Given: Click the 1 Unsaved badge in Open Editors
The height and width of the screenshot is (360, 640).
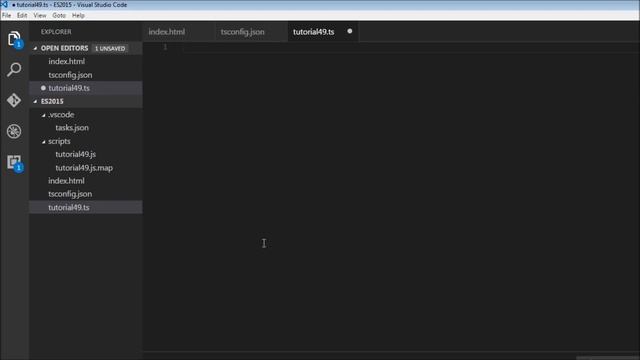Looking at the screenshot, I should coord(110,48).
